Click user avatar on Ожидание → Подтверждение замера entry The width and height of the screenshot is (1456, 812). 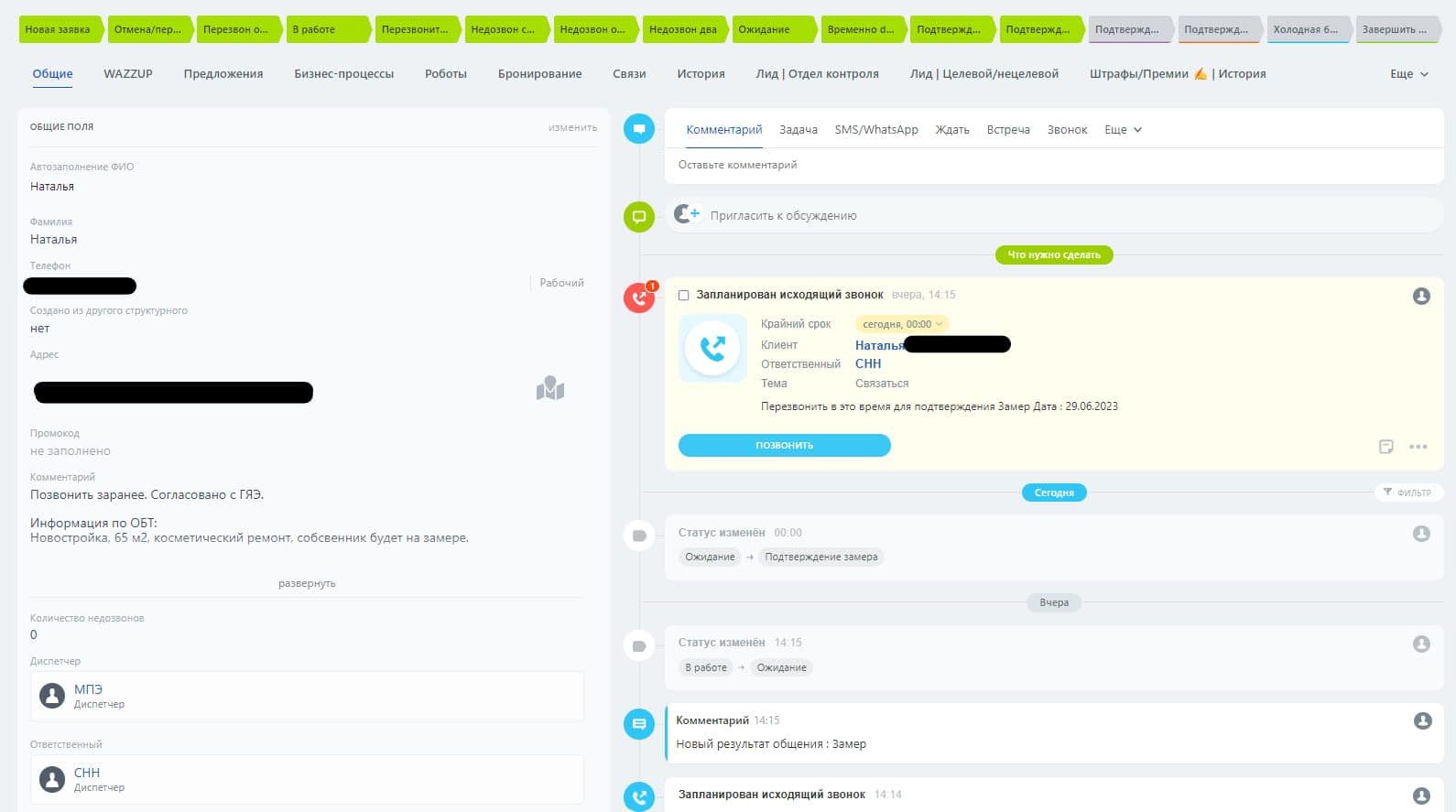tap(1421, 534)
